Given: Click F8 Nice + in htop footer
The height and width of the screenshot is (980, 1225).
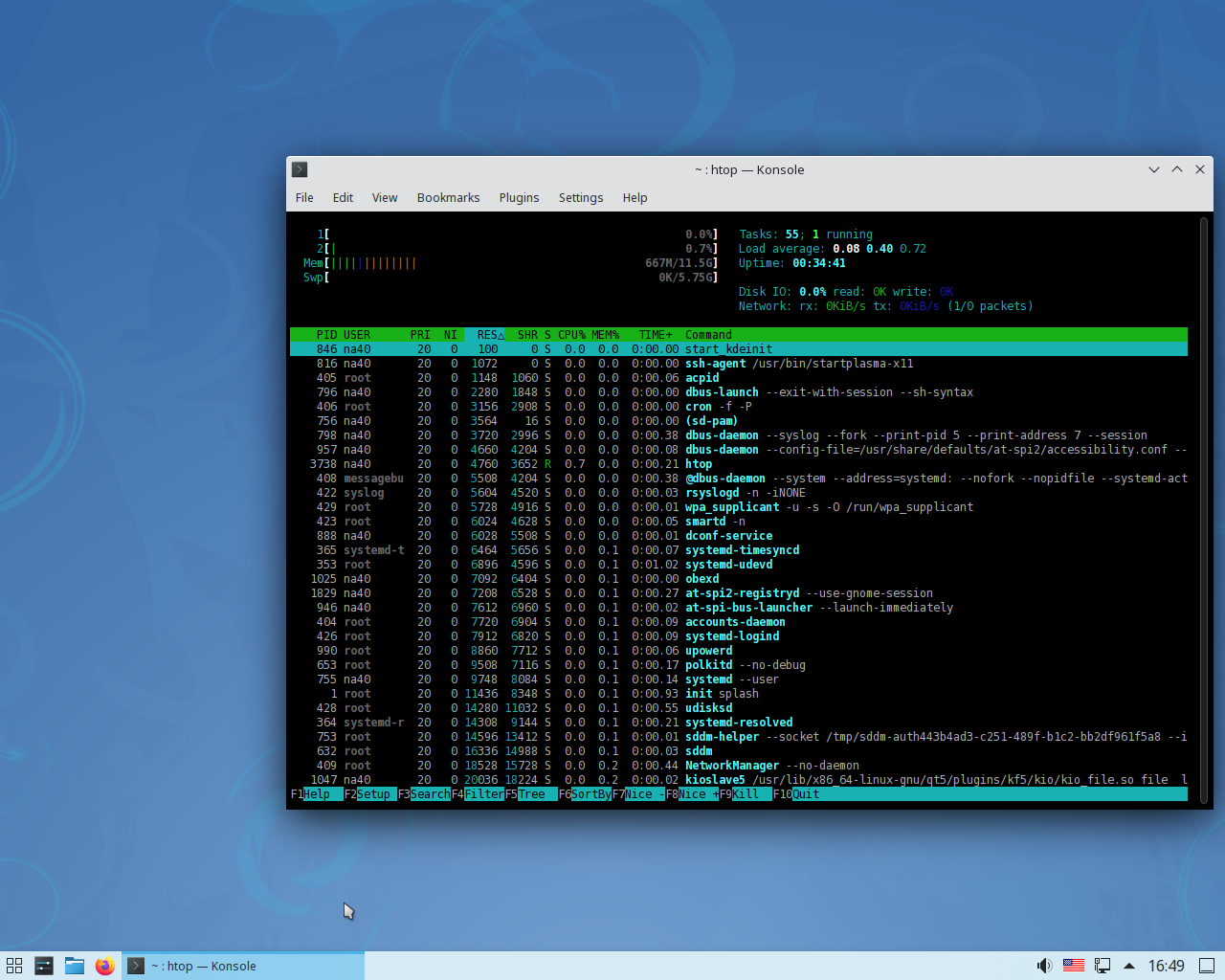Looking at the screenshot, I should click(692, 794).
